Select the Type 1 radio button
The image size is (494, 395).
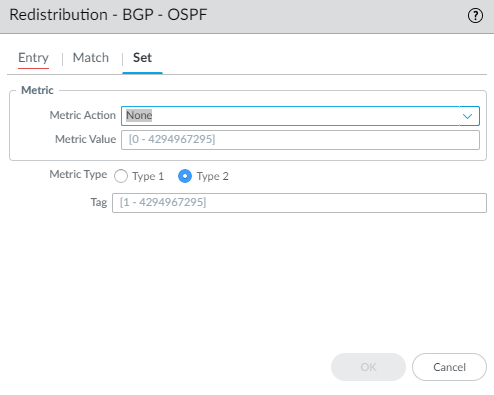point(121,176)
